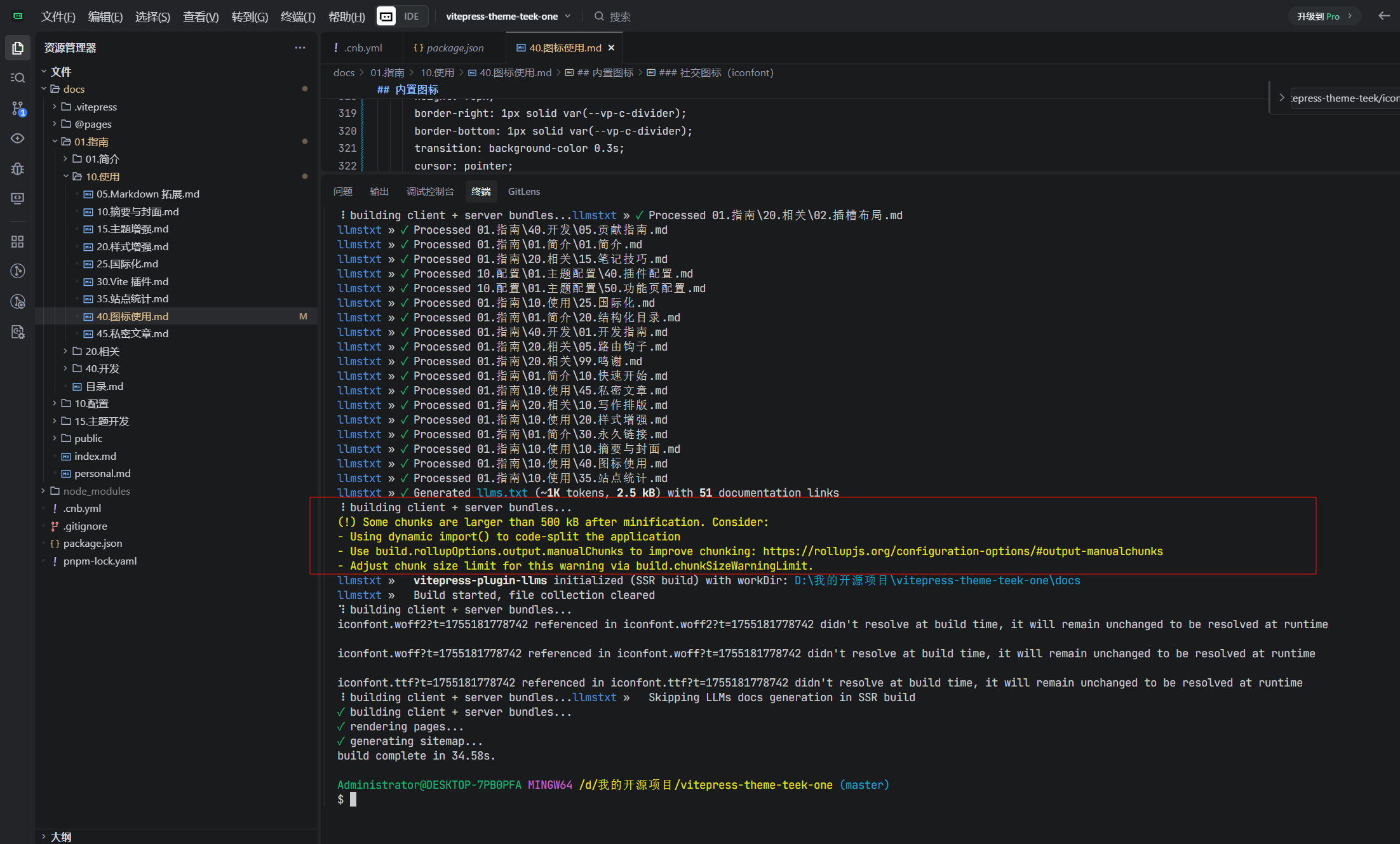Open the Search panel icon
The height and width of the screenshot is (844, 1400).
point(18,78)
